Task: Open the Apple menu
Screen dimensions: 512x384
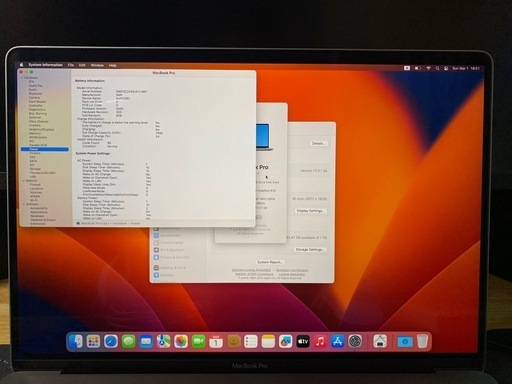Action: [22, 65]
